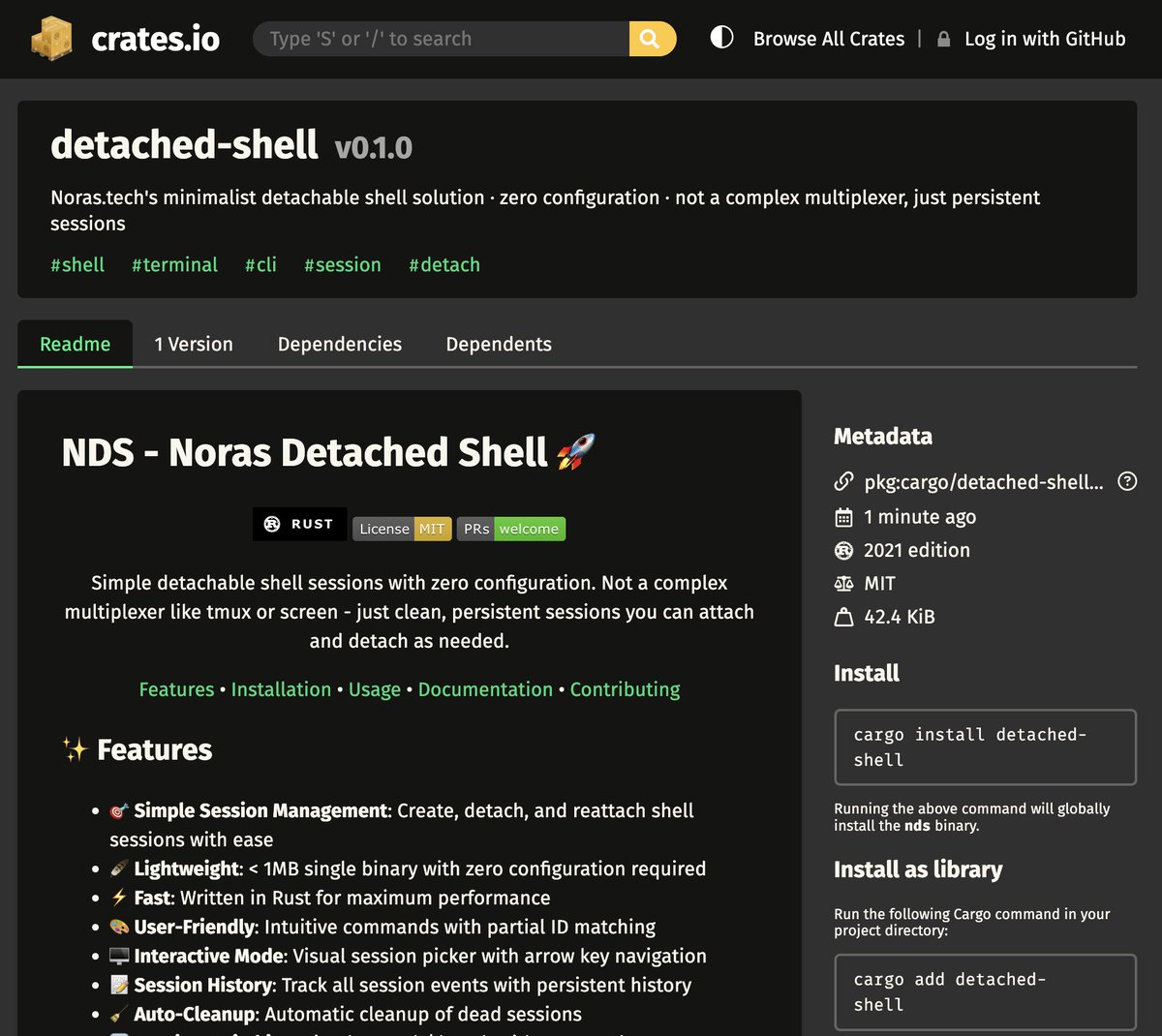Copy the cargo install detached-shell command

point(985,747)
